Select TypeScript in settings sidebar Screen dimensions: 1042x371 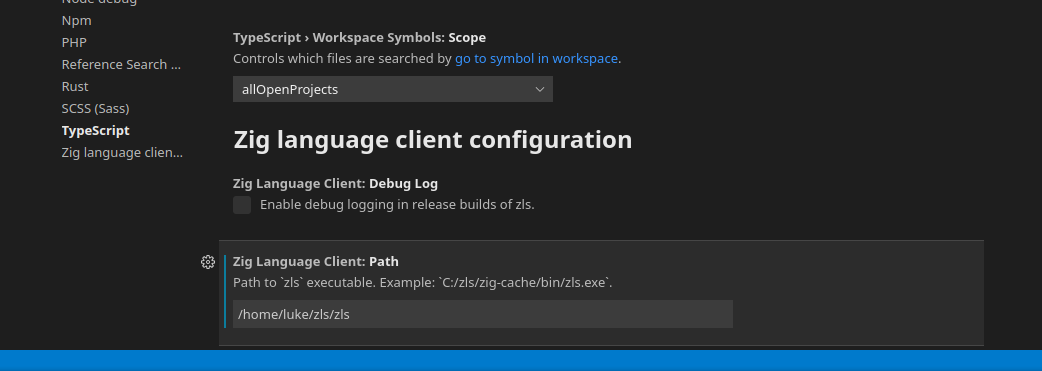click(96, 130)
